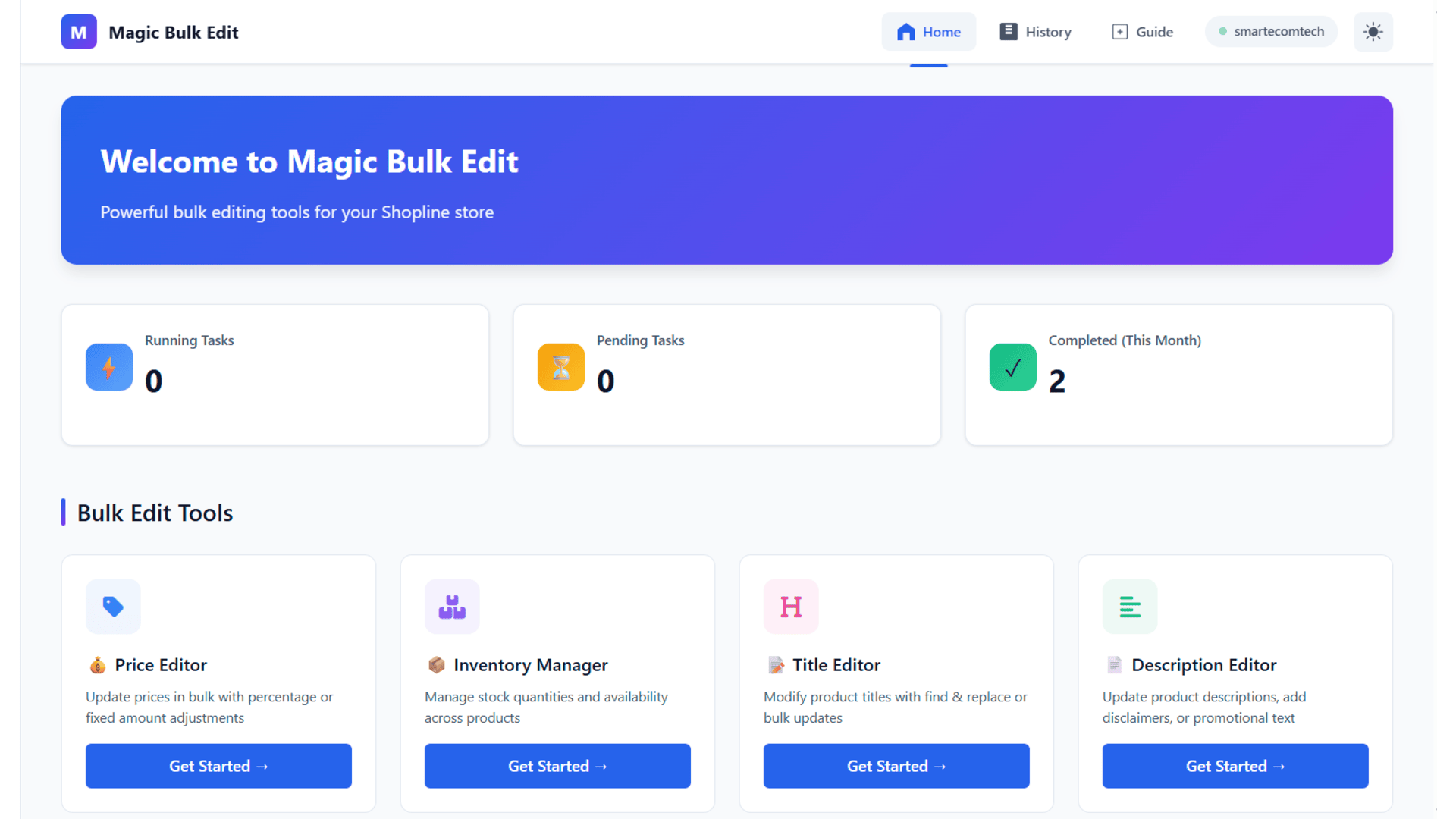Switch to the History tab
This screenshot has width=1456, height=819.
pyautogui.click(x=1035, y=31)
